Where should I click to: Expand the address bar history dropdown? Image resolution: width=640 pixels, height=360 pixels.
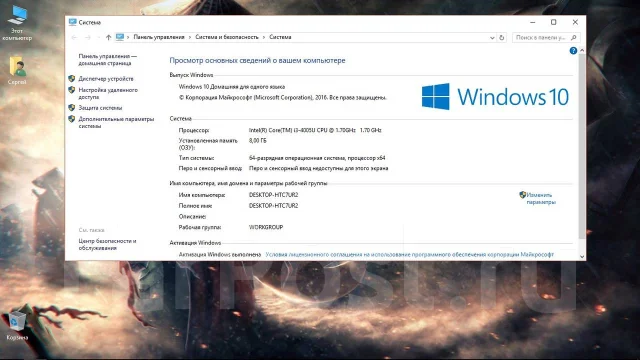click(492, 38)
